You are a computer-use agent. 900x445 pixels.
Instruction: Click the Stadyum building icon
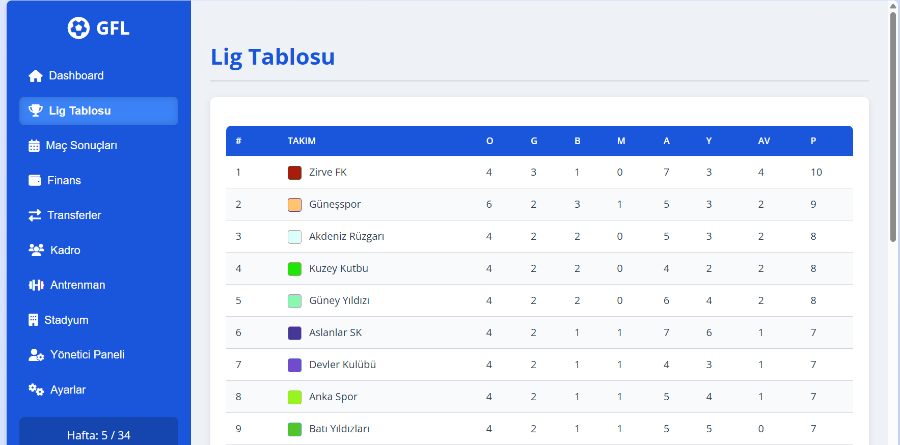point(33,320)
